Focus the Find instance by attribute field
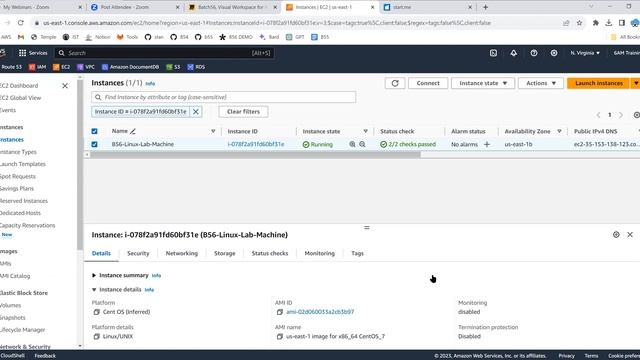Screen dimensions: 640x360 (224, 97)
